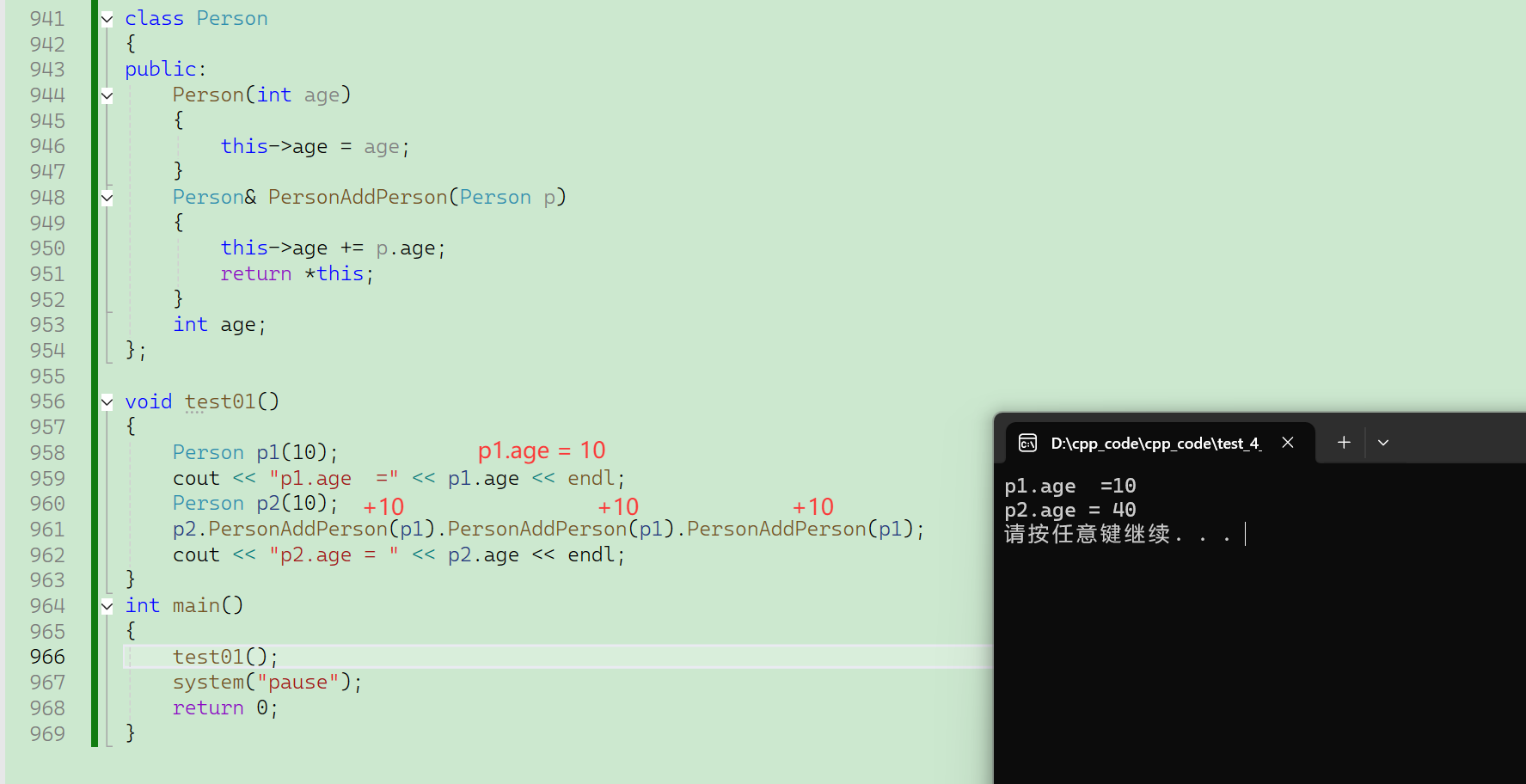Click 'this->age = age;' assignment line
The width and height of the screenshot is (1526, 784).
point(315,147)
